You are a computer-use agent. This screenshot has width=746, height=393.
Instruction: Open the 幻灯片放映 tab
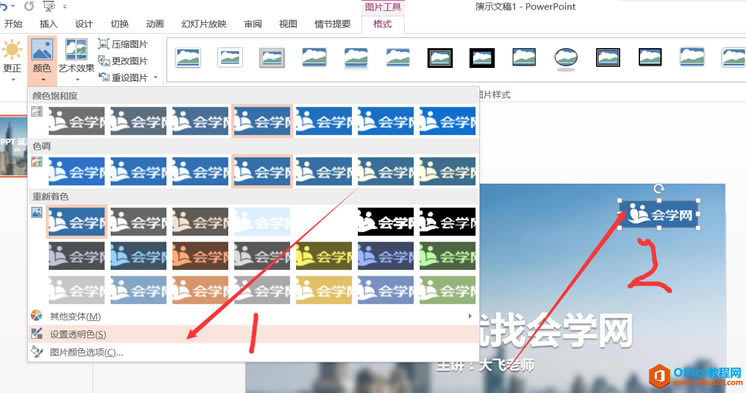click(204, 24)
